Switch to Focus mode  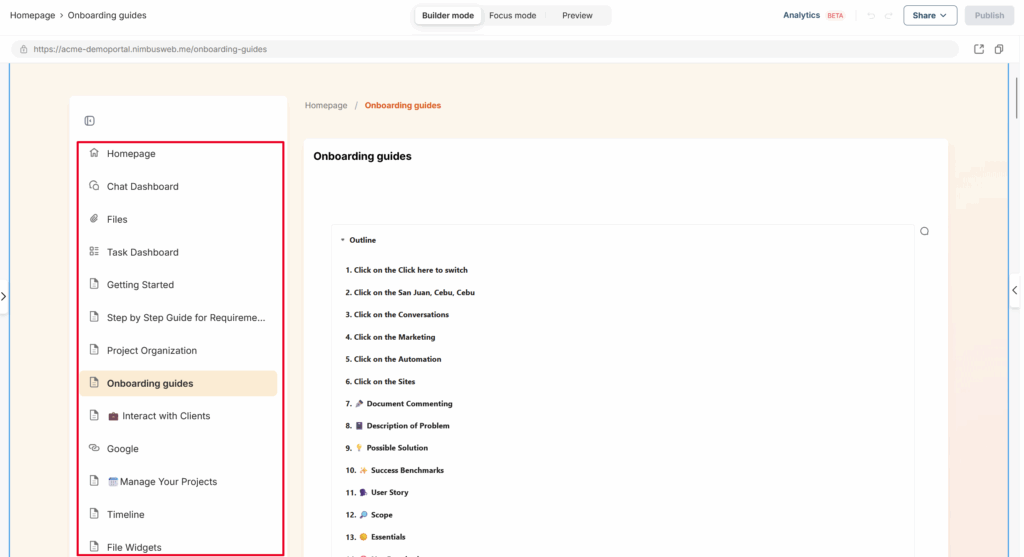[x=513, y=16]
